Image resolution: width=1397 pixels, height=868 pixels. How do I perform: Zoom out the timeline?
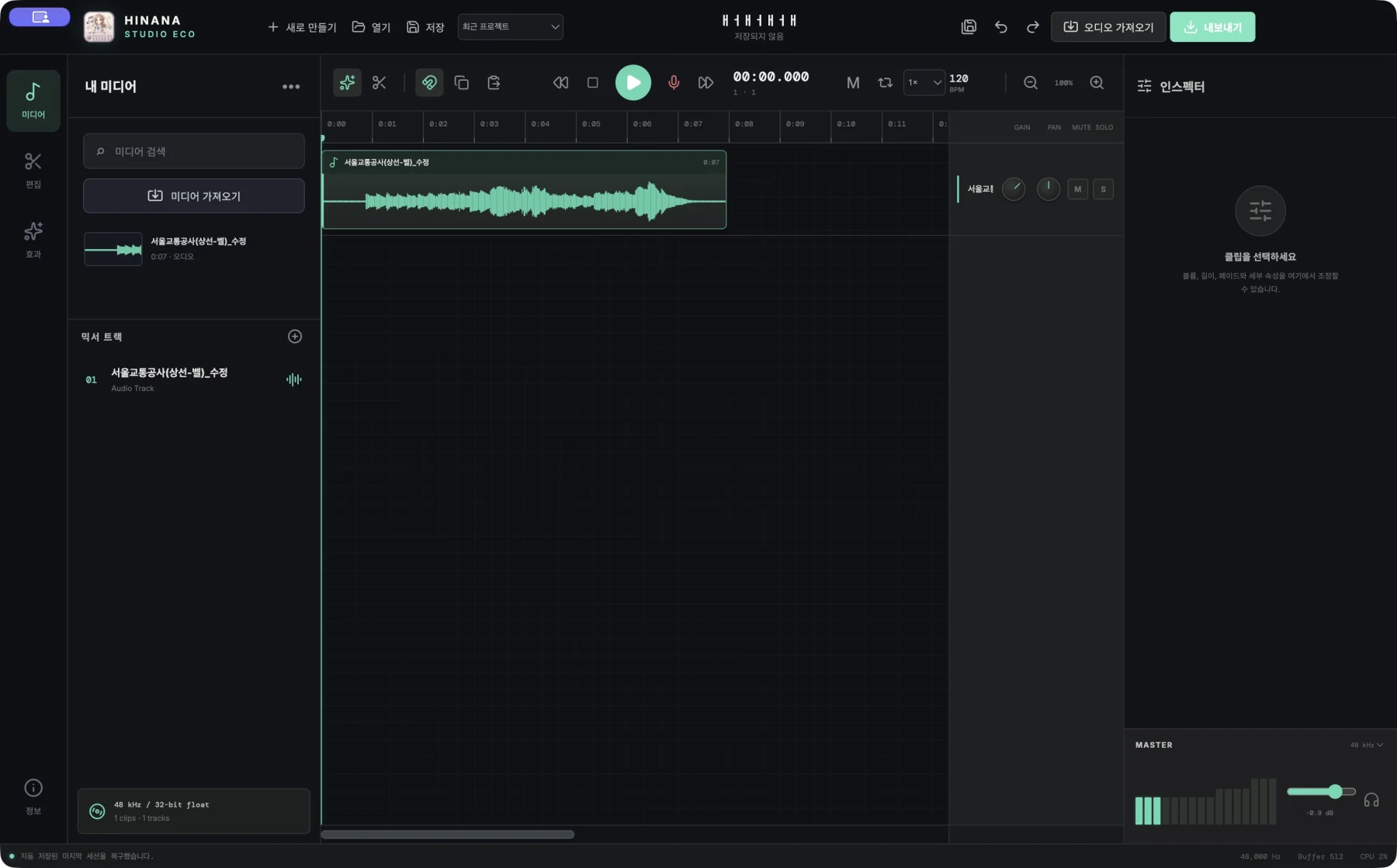(x=1031, y=82)
